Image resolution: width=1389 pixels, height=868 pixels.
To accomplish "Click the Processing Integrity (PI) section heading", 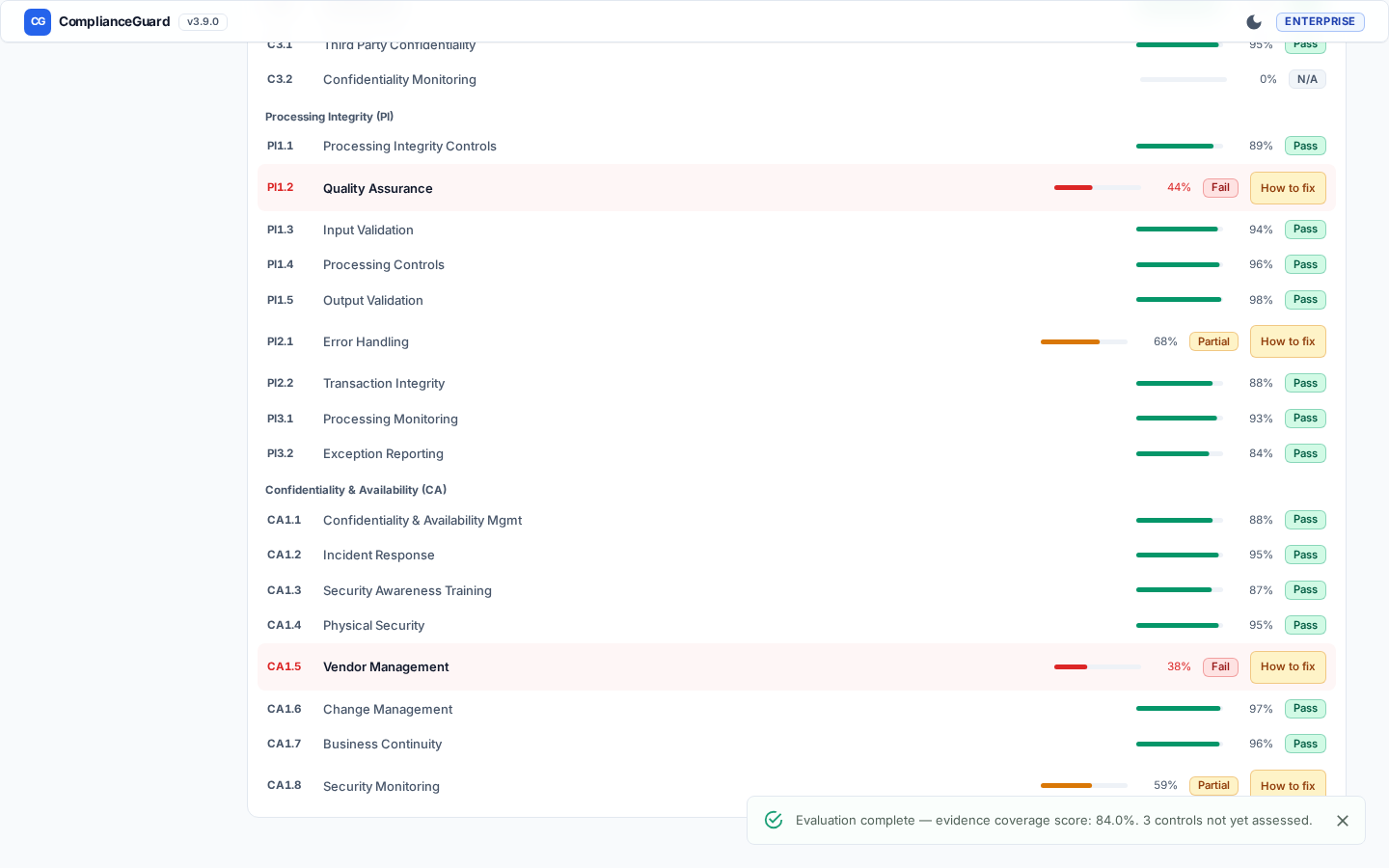I will pyautogui.click(x=329, y=117).
